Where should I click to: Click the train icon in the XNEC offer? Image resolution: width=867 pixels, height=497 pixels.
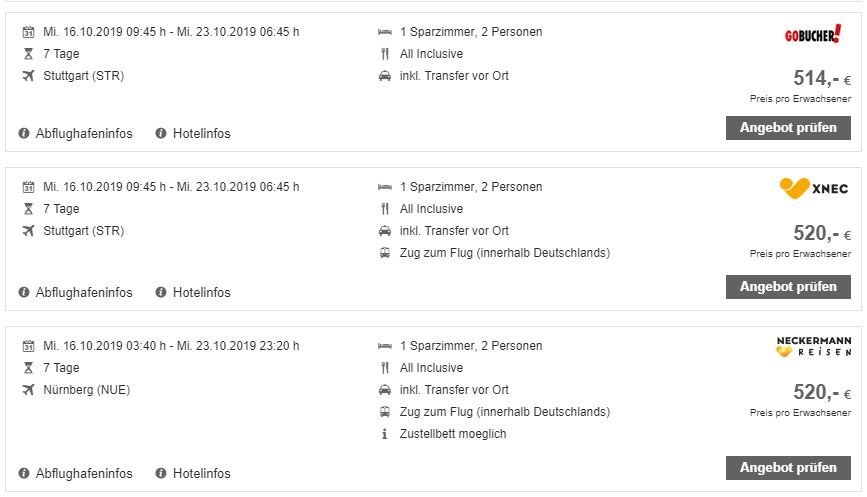(x=385, y=253)
